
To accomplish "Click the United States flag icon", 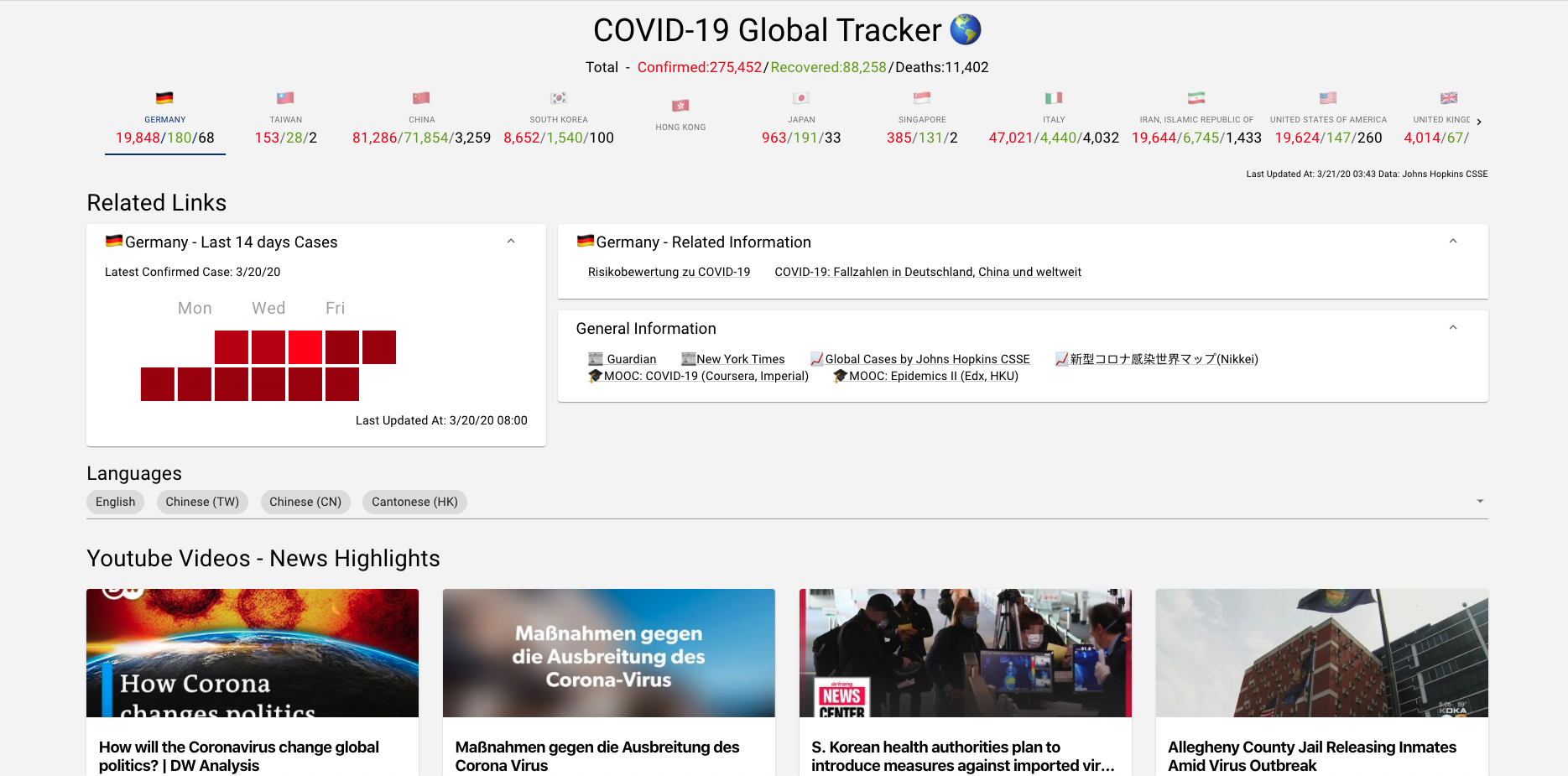I will (x=1328, y=98).
